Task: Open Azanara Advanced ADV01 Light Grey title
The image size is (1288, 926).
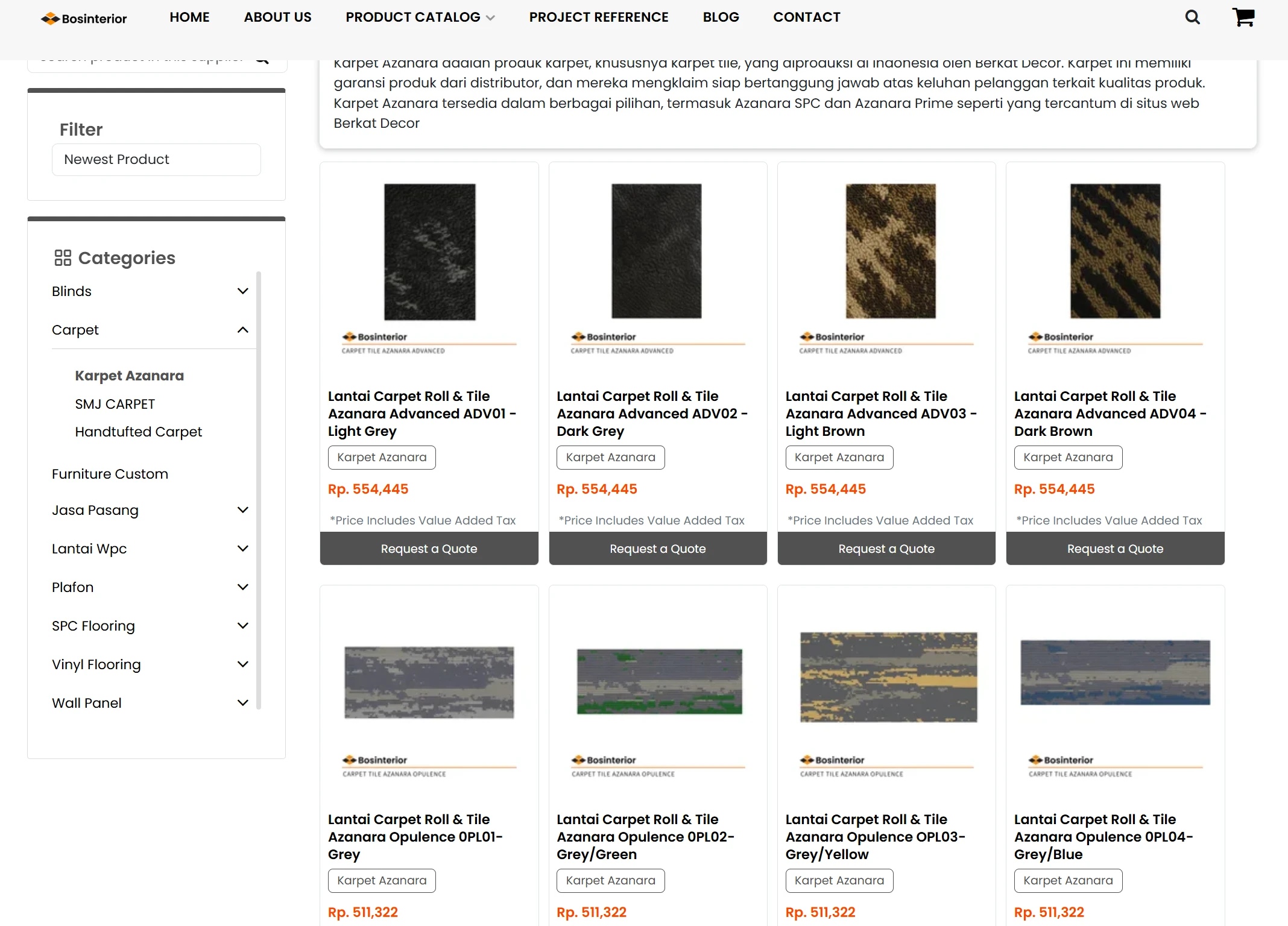Action: [x=422, y=414]
